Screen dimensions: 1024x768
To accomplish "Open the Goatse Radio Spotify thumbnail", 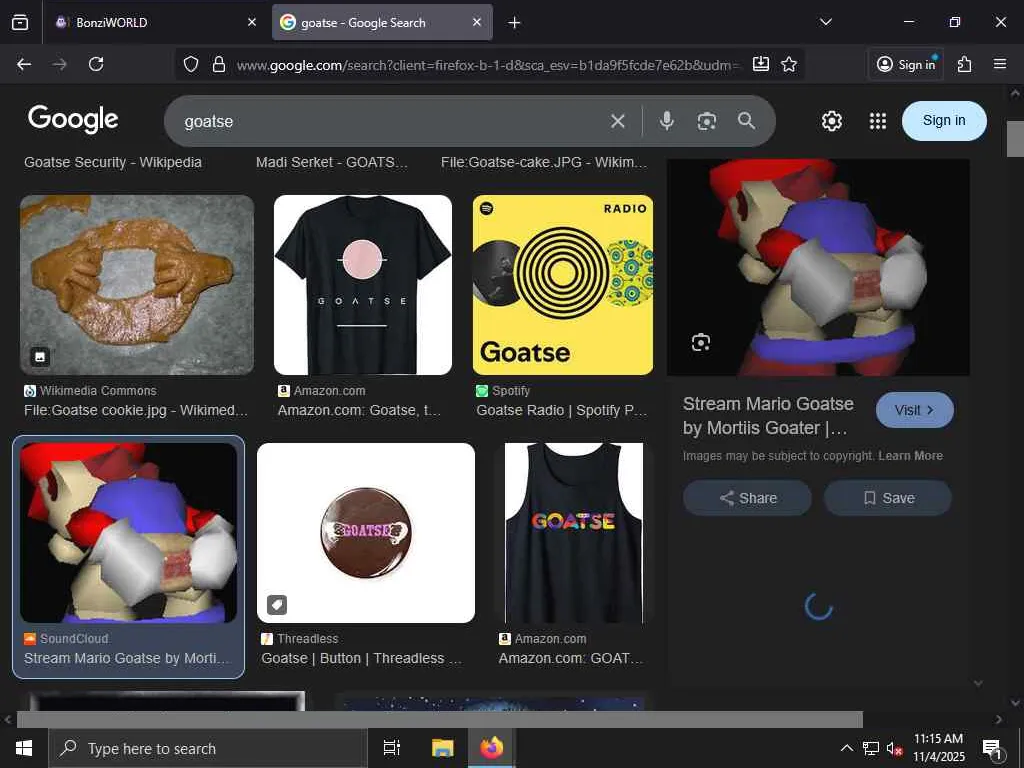I will click(562, 285).
